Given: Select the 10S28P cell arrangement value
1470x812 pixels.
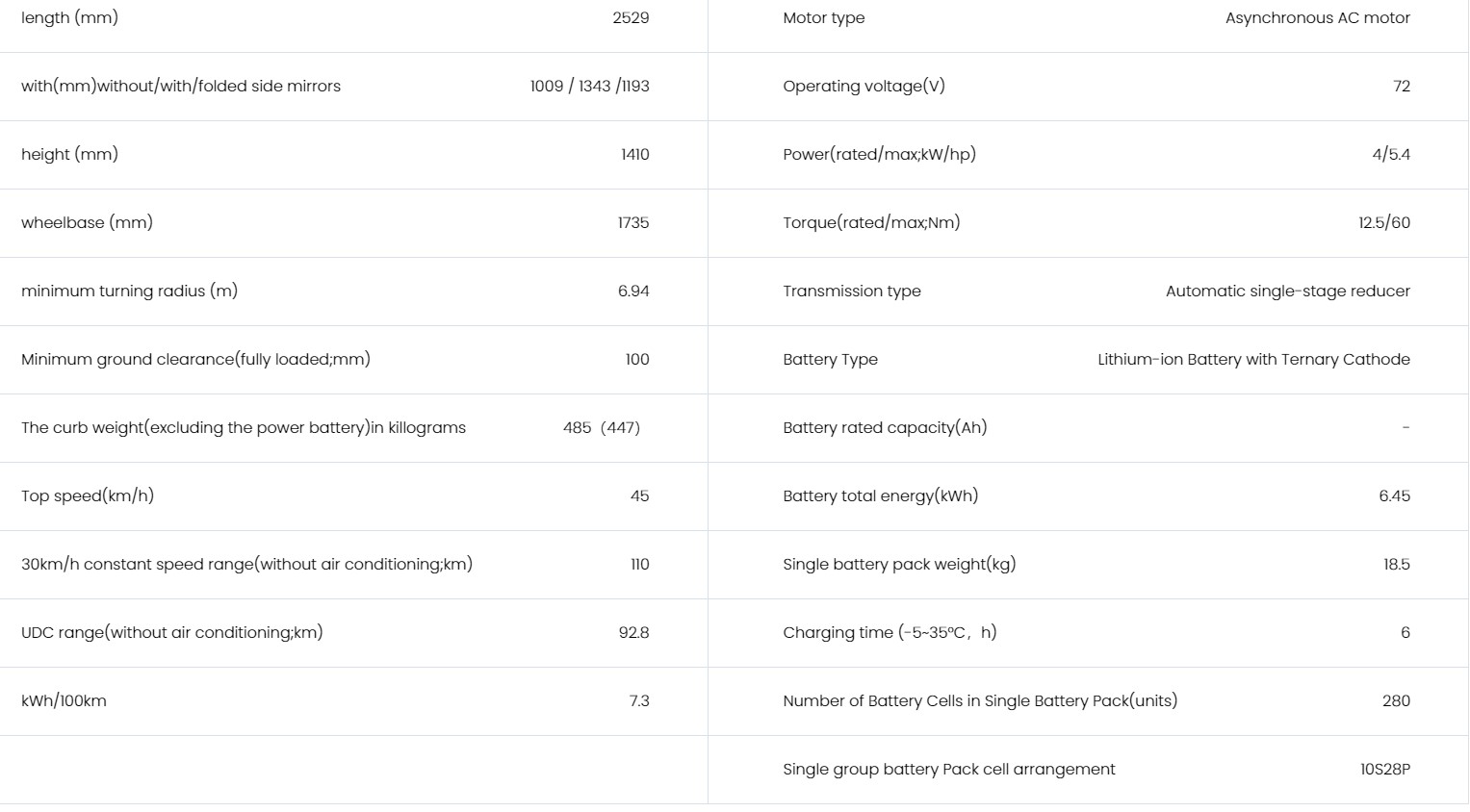Looking at the screenshot, I should point(1384,770).
